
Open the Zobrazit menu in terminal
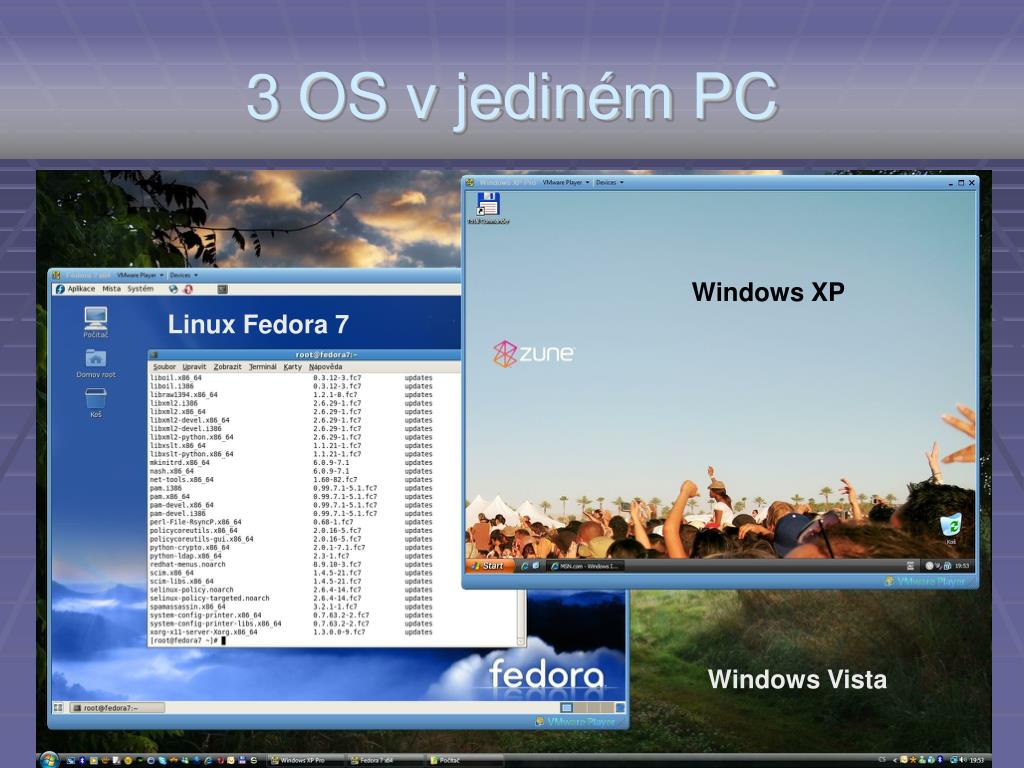click(x=227, y=367)
